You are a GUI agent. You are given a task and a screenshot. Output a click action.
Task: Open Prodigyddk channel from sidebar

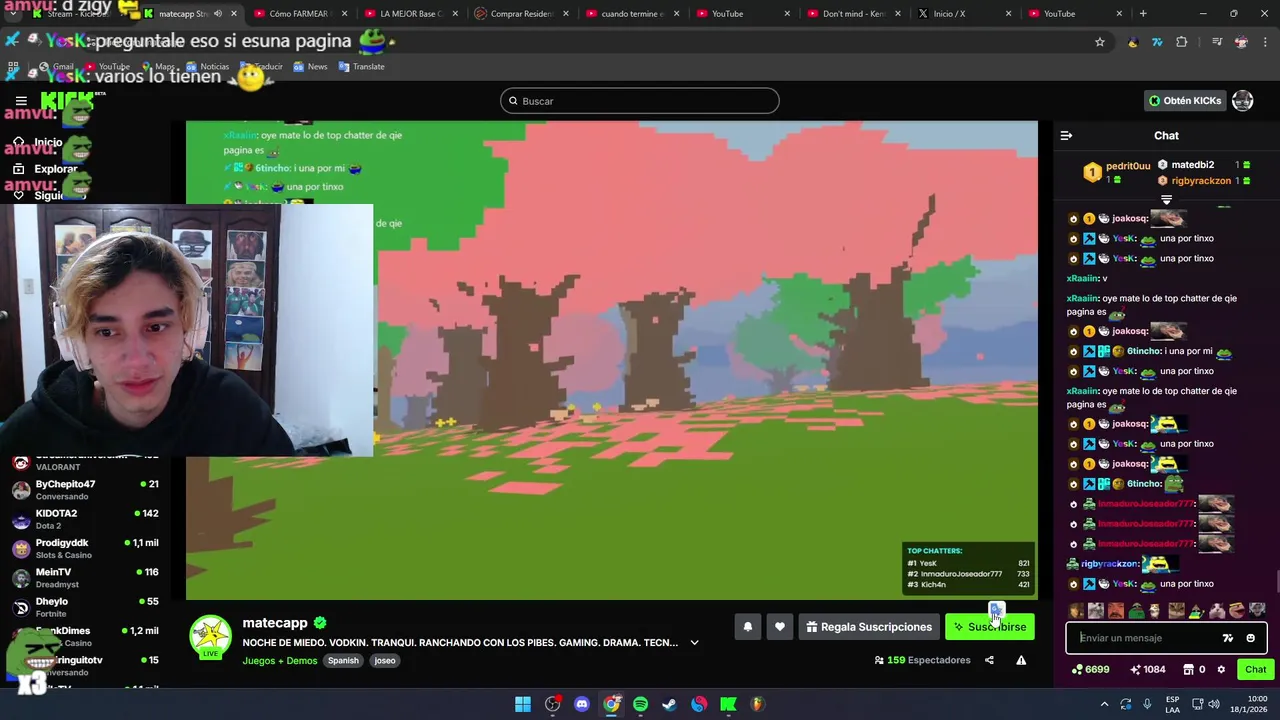[85, 548]
